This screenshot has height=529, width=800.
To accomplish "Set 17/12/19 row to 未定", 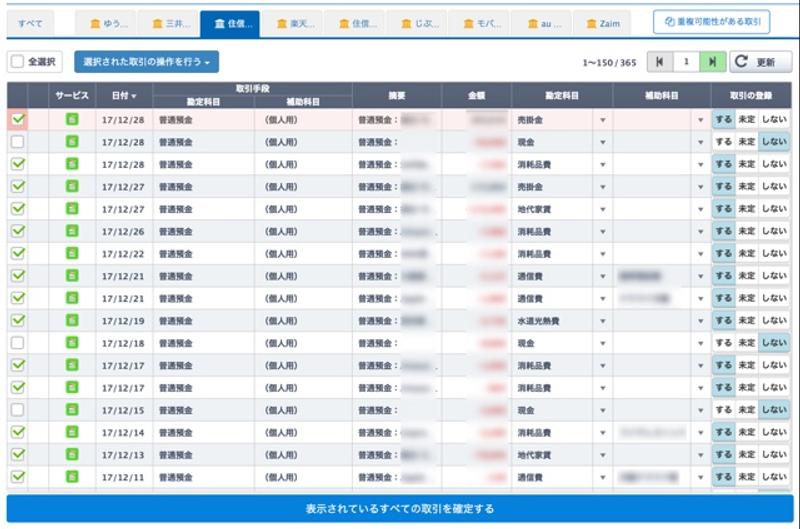I will [x=746, y=320].
